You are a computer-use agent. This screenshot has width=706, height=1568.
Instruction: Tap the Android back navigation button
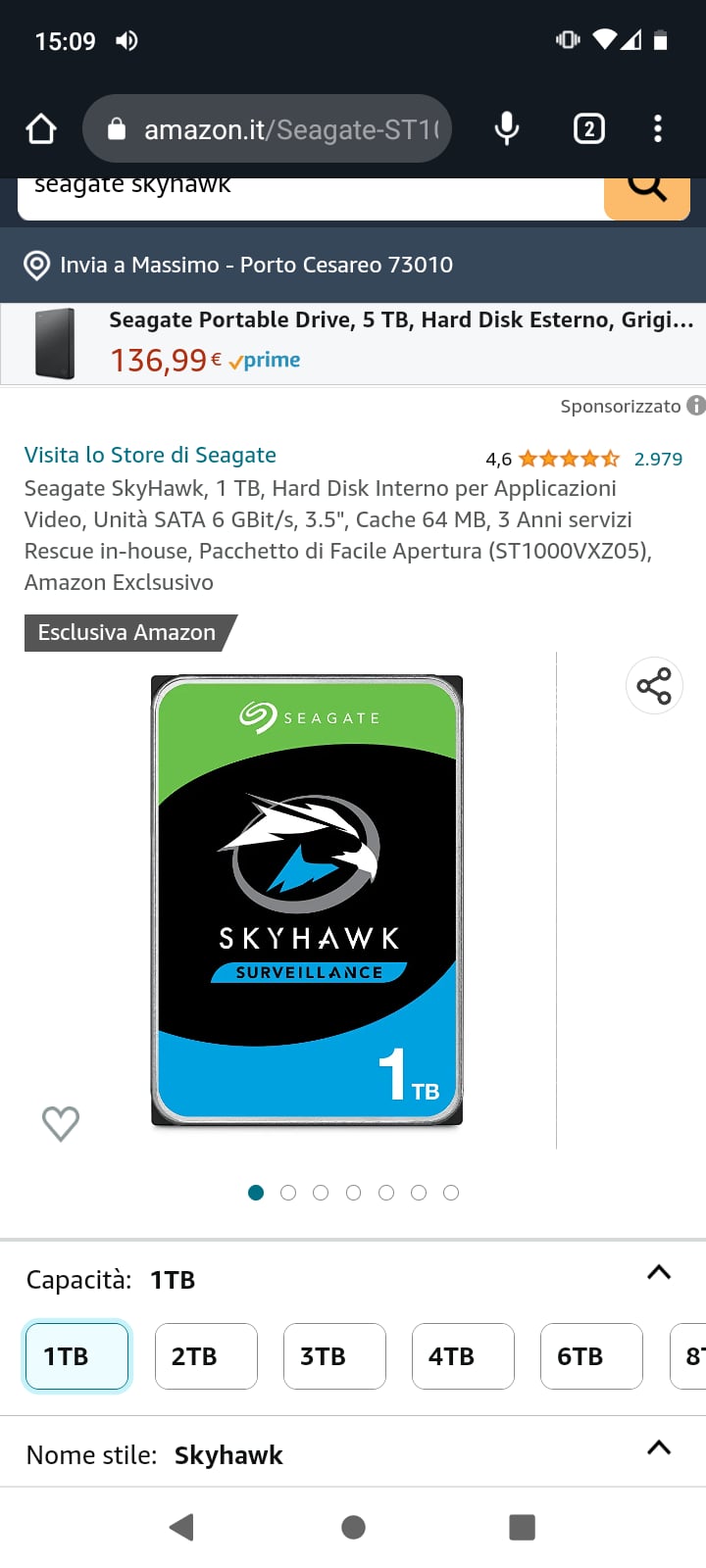click(181, 1527)
